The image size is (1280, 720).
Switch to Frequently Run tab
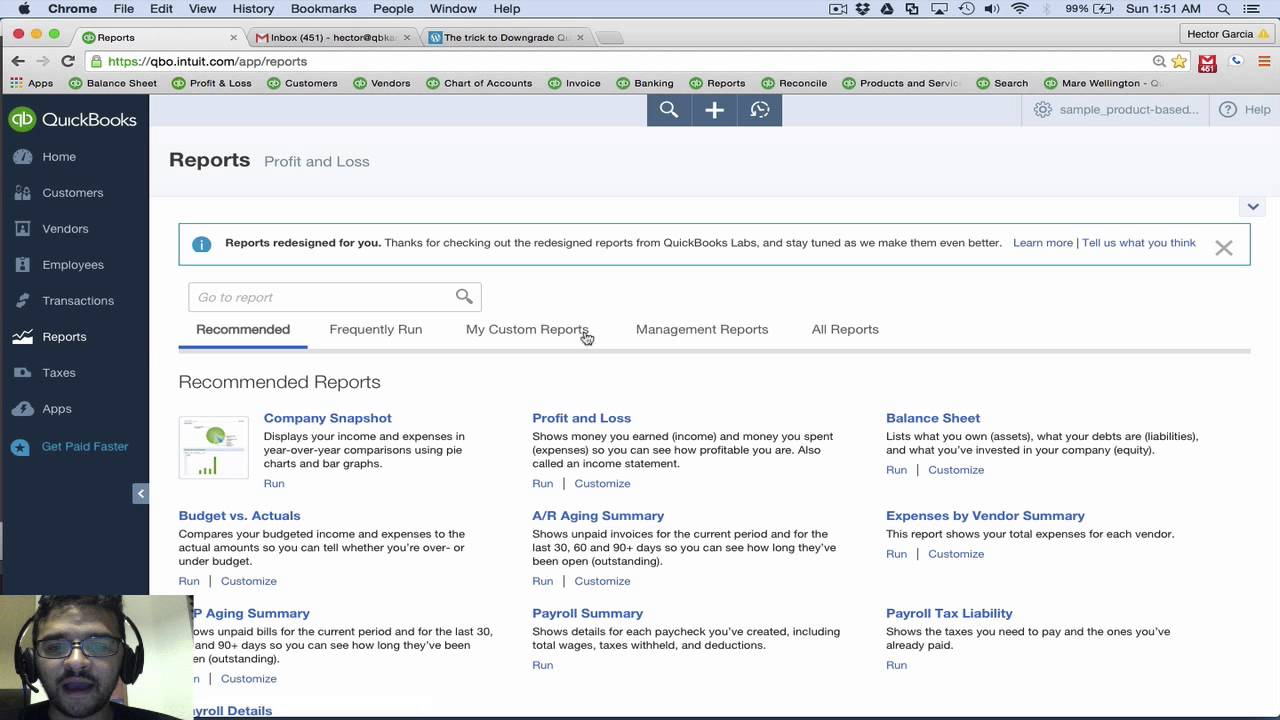tap(376, 329)
